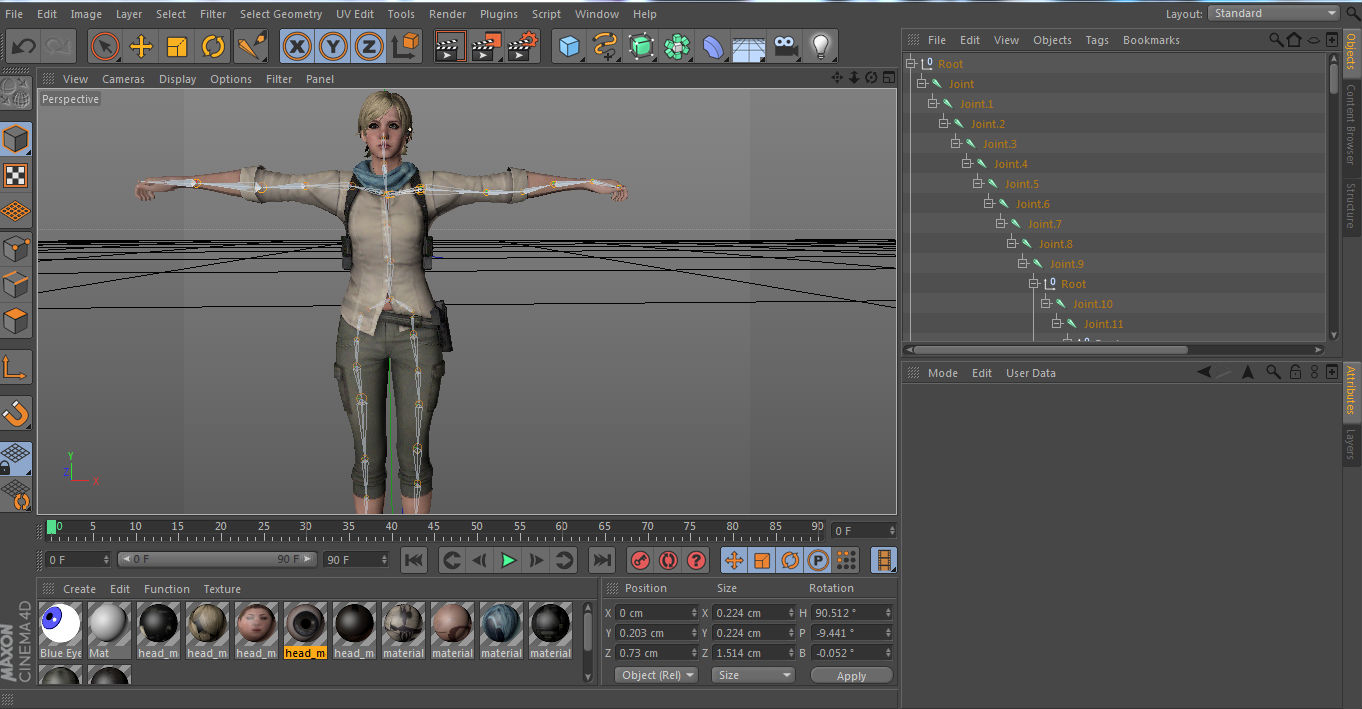
Task: Add a cube primitive object
Action: (x=569, y=47)
